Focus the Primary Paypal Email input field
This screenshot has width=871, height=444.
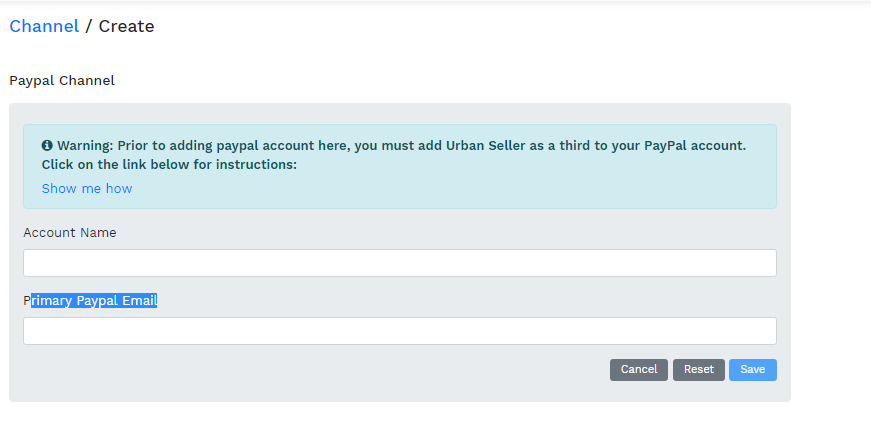tap(399, 331)
